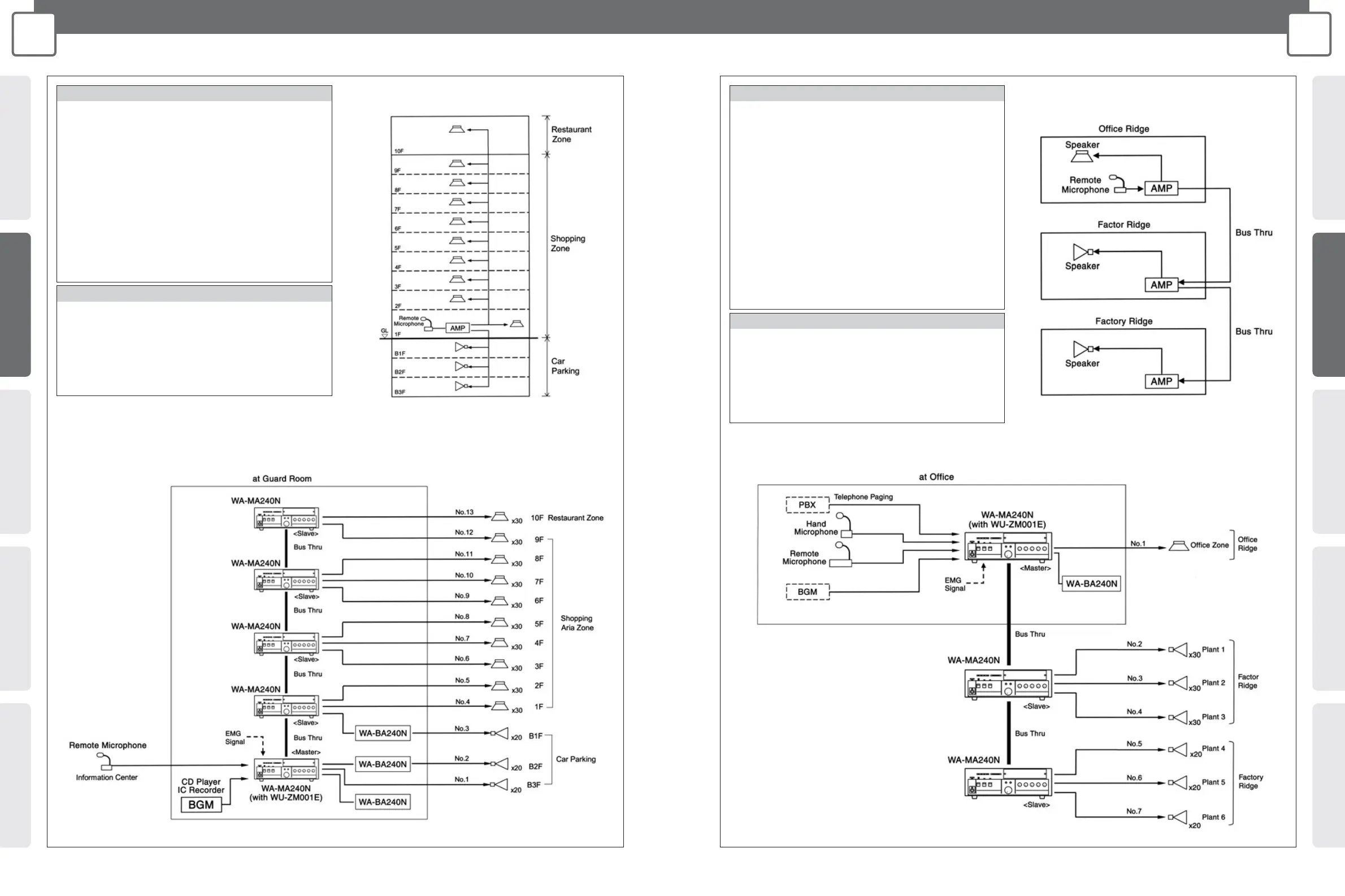Click the Office Zone speaker icon
The width and height of the screenshot is (1345, 896).
click(x=1178, y=546)
